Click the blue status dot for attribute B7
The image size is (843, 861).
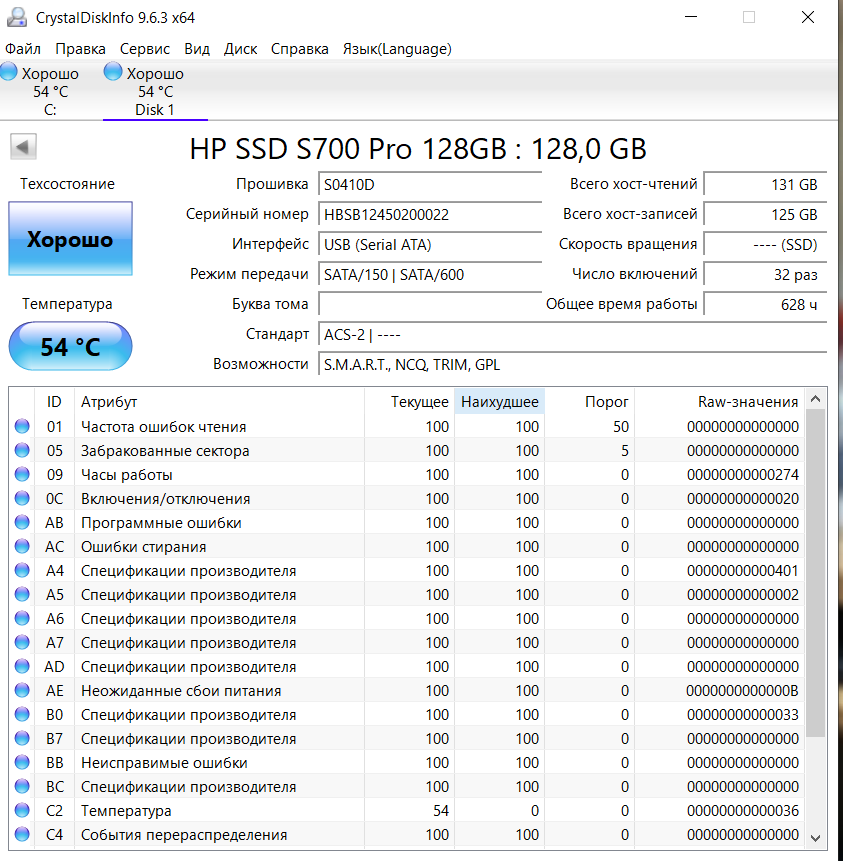(22, 739)
